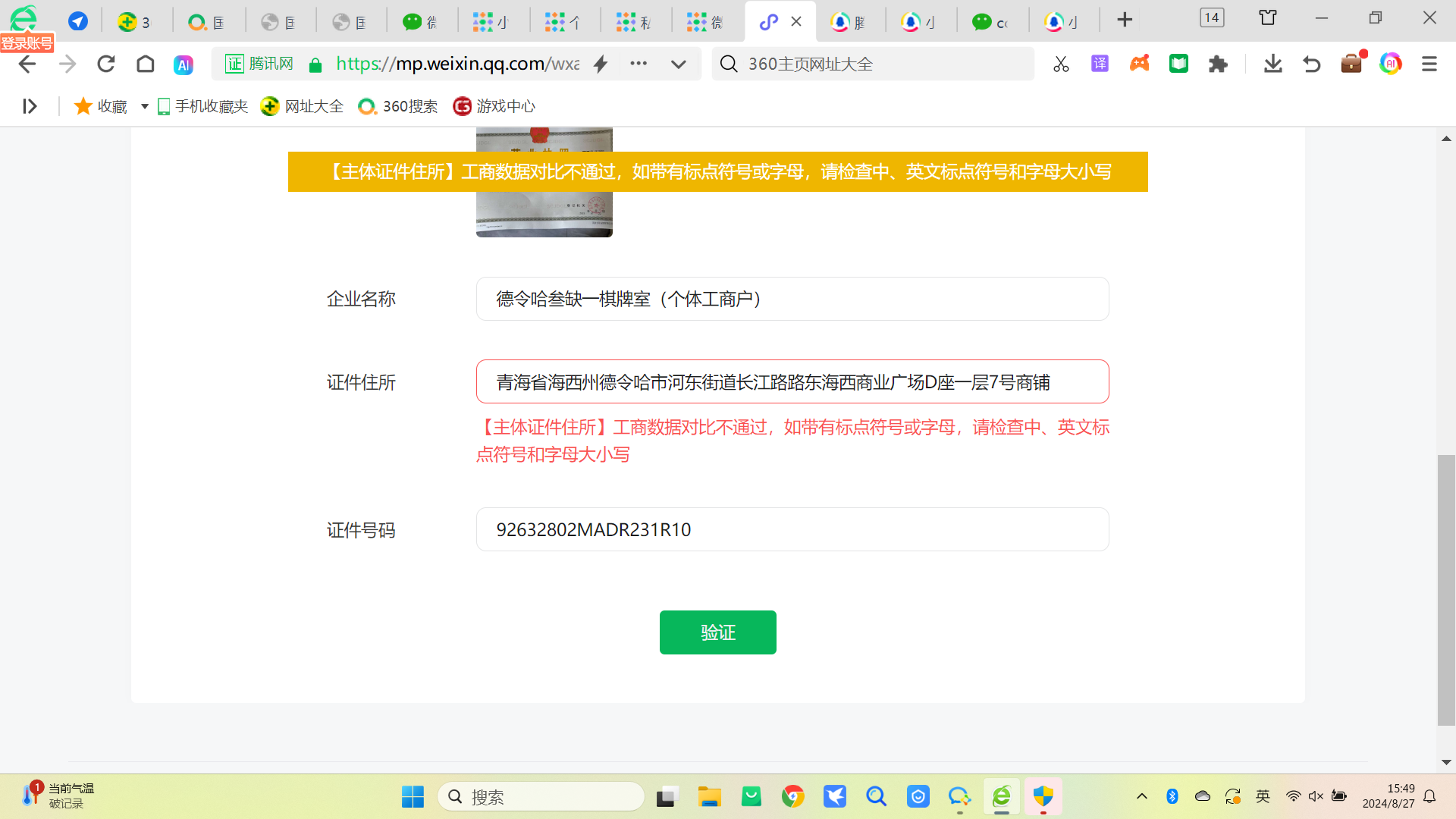Open the 手机收藏夹 bookmark
Image resolution: width=1456 pixels, height=819 pixels.
coord(203,106)
